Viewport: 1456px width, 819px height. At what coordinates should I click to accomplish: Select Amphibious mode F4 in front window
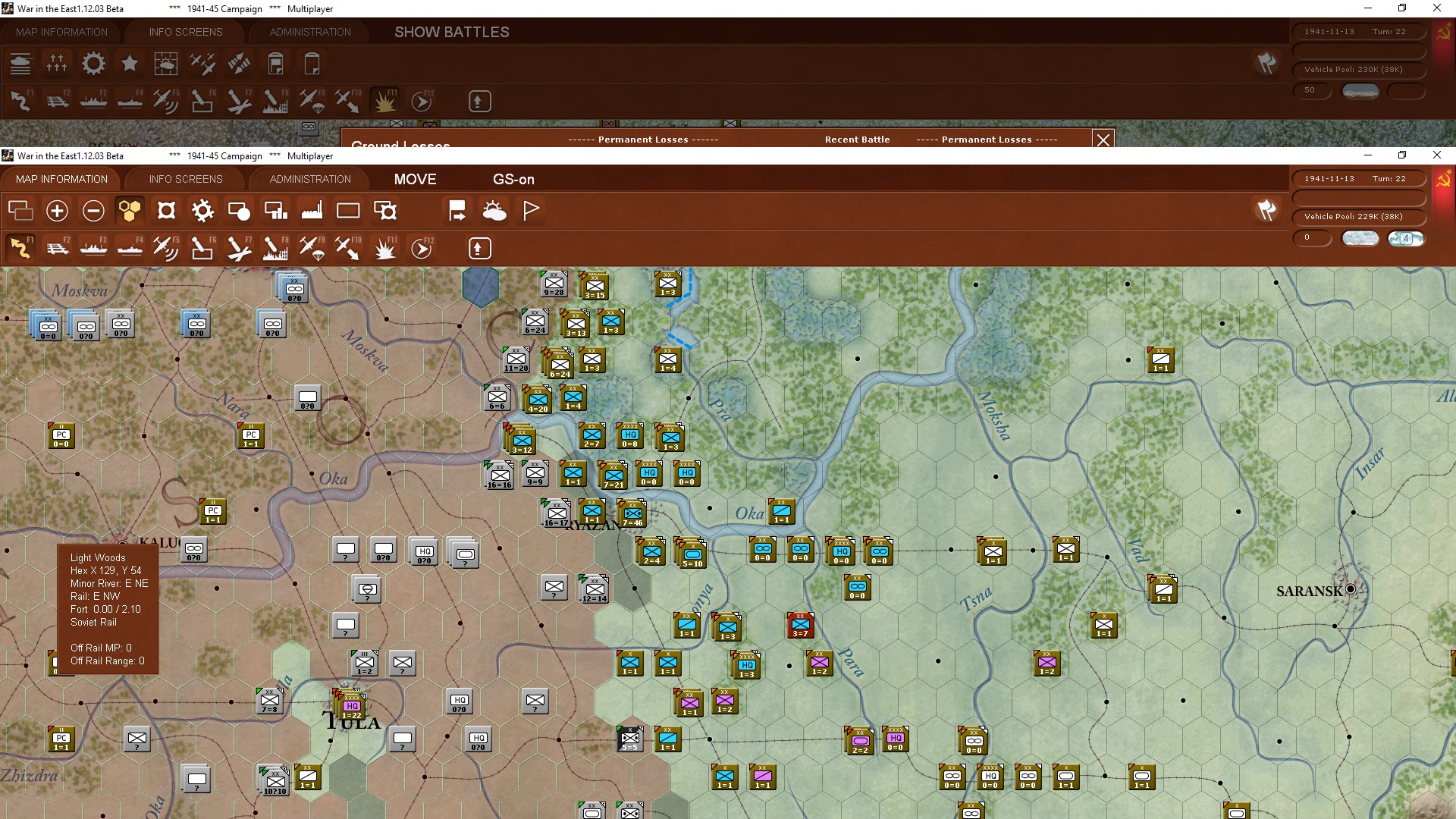pos(130,248)
